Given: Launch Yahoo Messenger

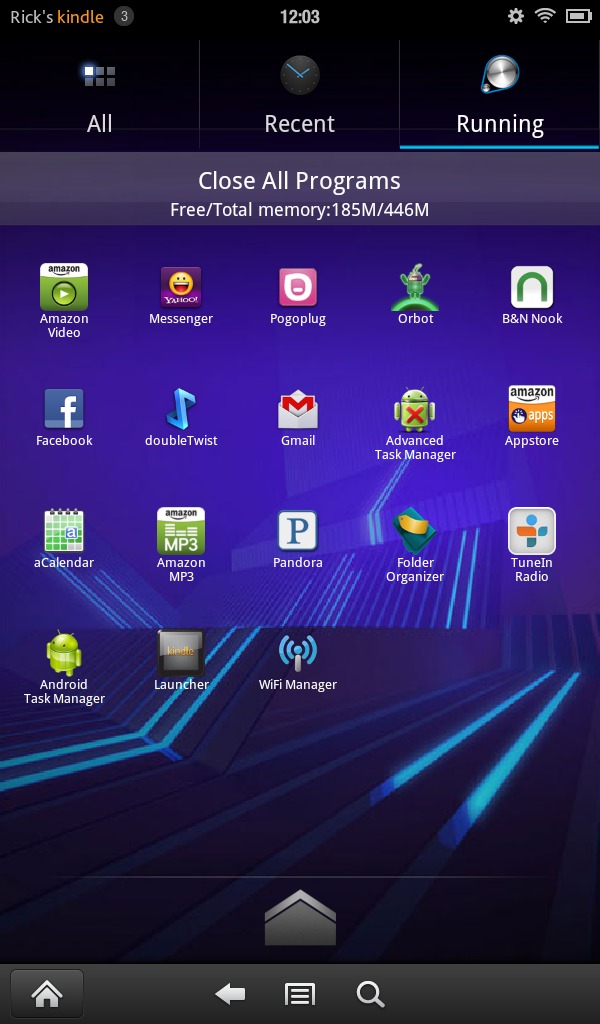Looking at the screenshot, I should pyautogui.click(x=181, y=287).
